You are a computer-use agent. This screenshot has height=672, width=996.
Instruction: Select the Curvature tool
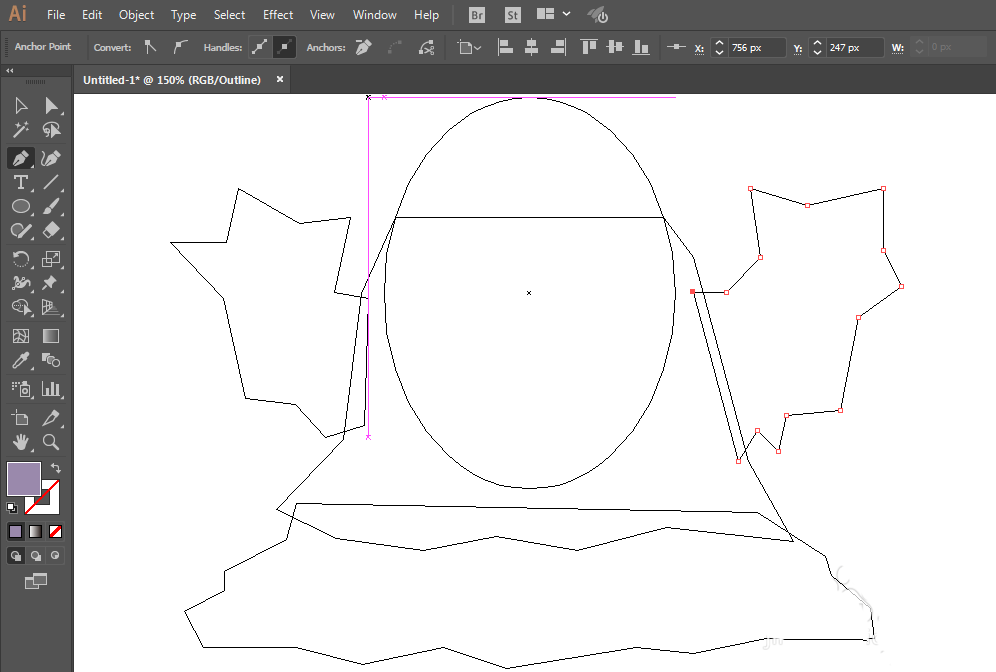tap(51, 158)
